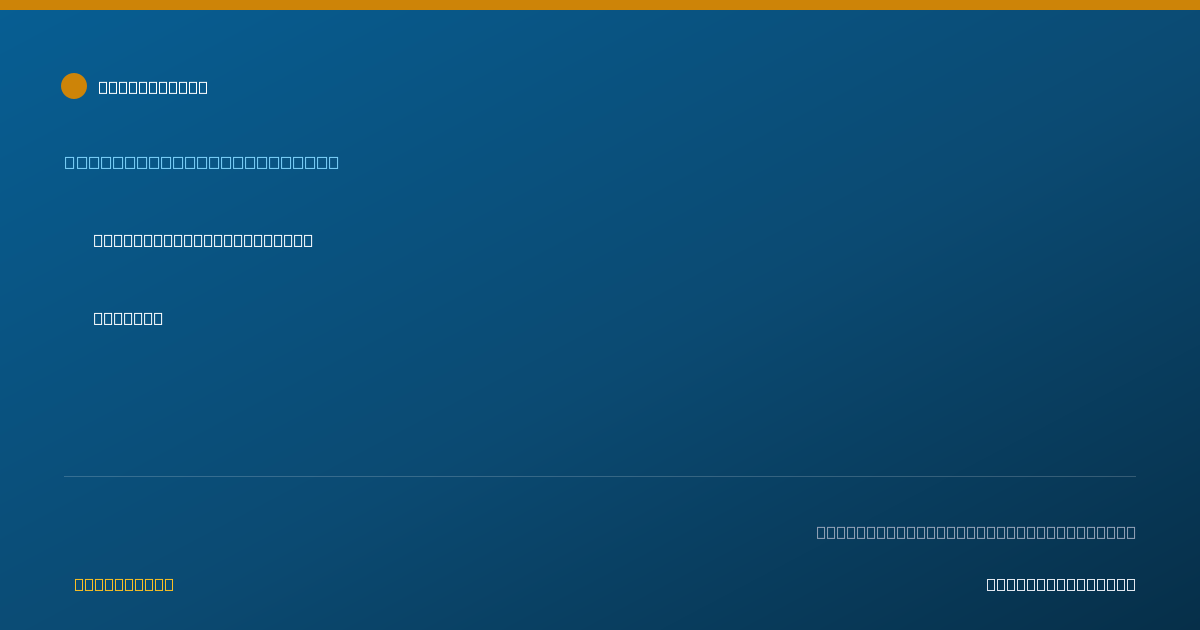Click last character box of gray footer caption
Image resolution: width=1200 pixels, height=630 pixels.
point(1131,532)
